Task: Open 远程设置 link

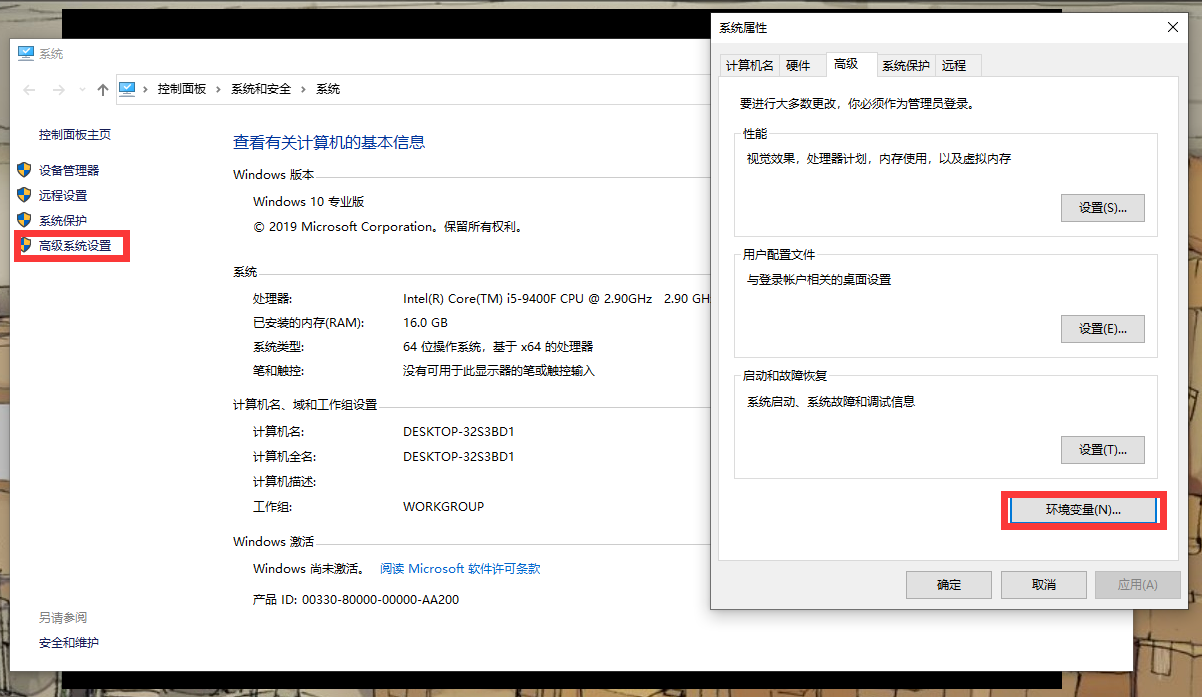Action: coord(63,195)
